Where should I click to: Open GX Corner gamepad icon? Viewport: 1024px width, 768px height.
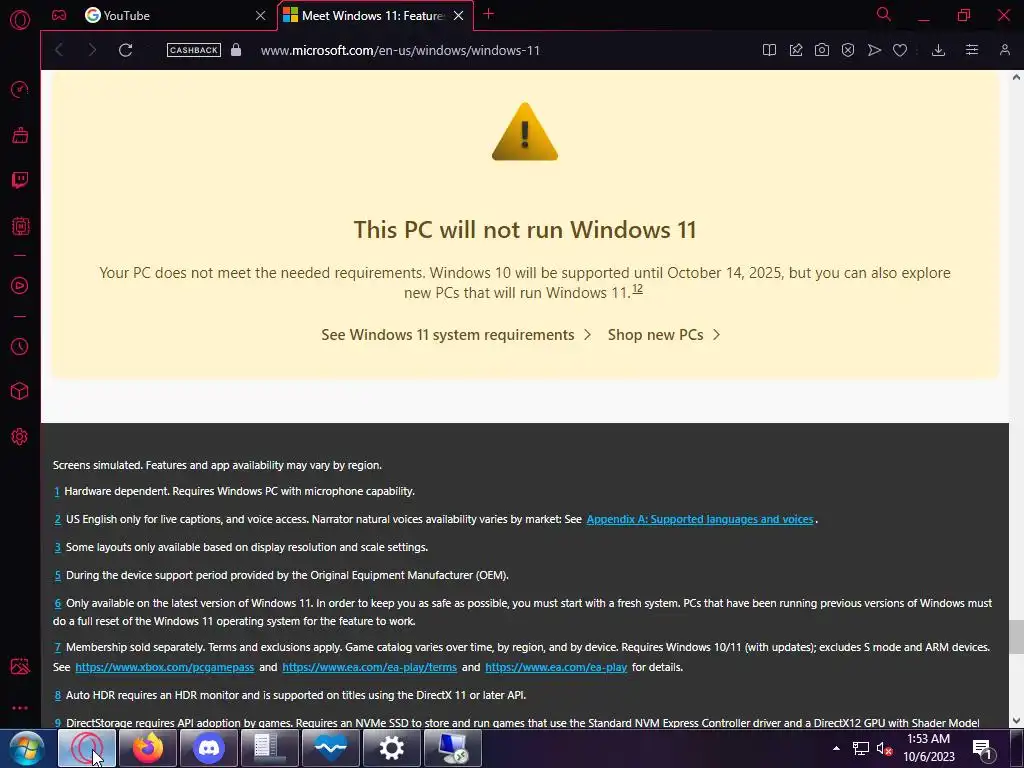coord(59,15)
